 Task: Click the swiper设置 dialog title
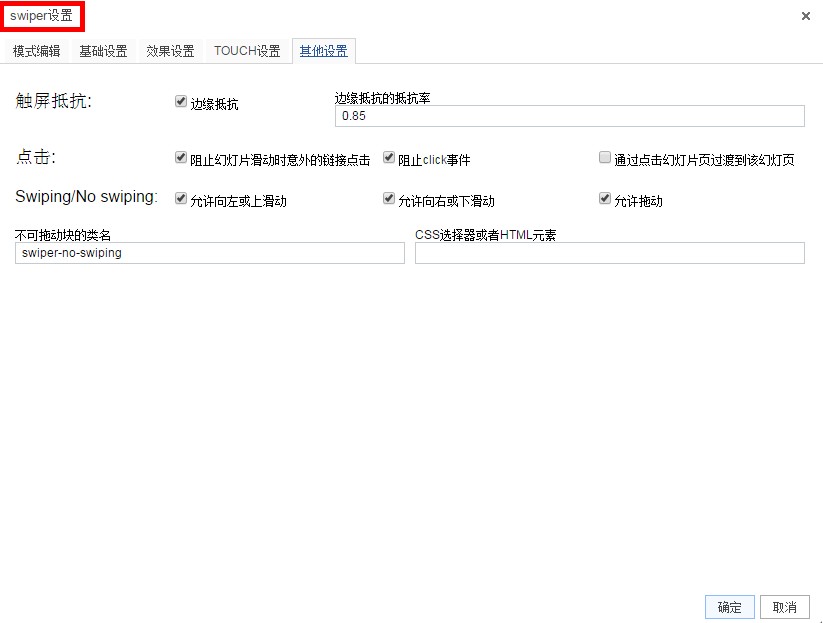(41, 16)
